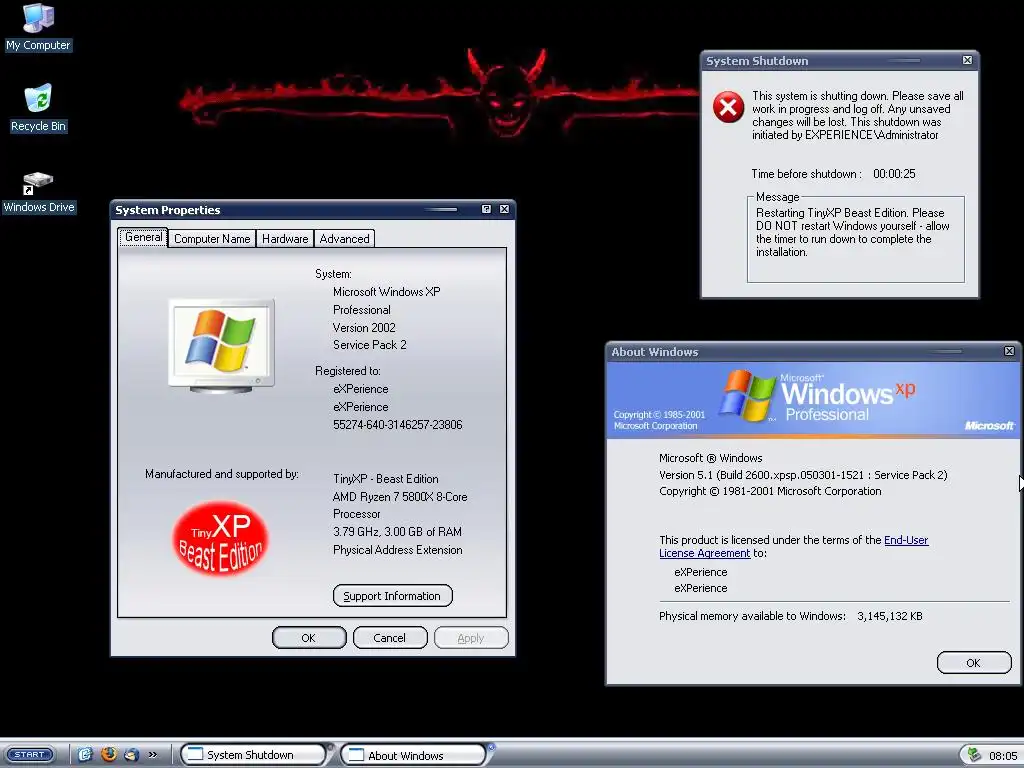The height and width of the screenshot is (768, 1024).
Task: Click Cancel in System Properties
Action: click(390, 638)
